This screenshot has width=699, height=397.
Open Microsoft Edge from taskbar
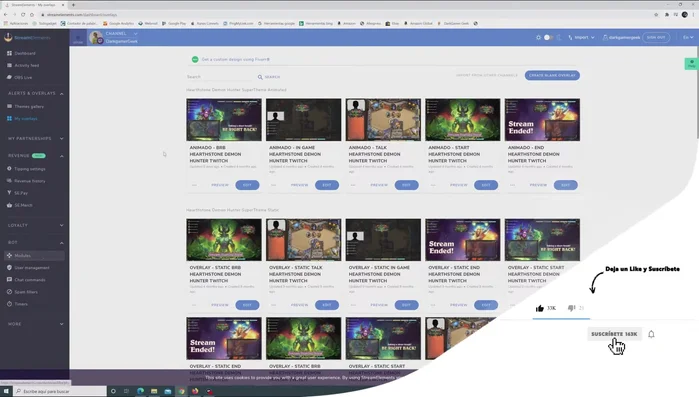[140, 391]
